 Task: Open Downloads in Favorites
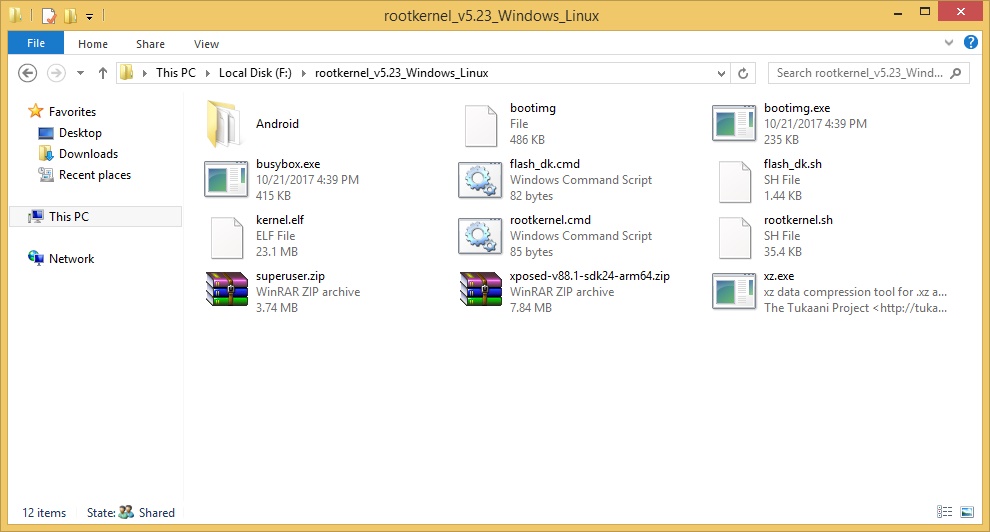click(88, 154)
